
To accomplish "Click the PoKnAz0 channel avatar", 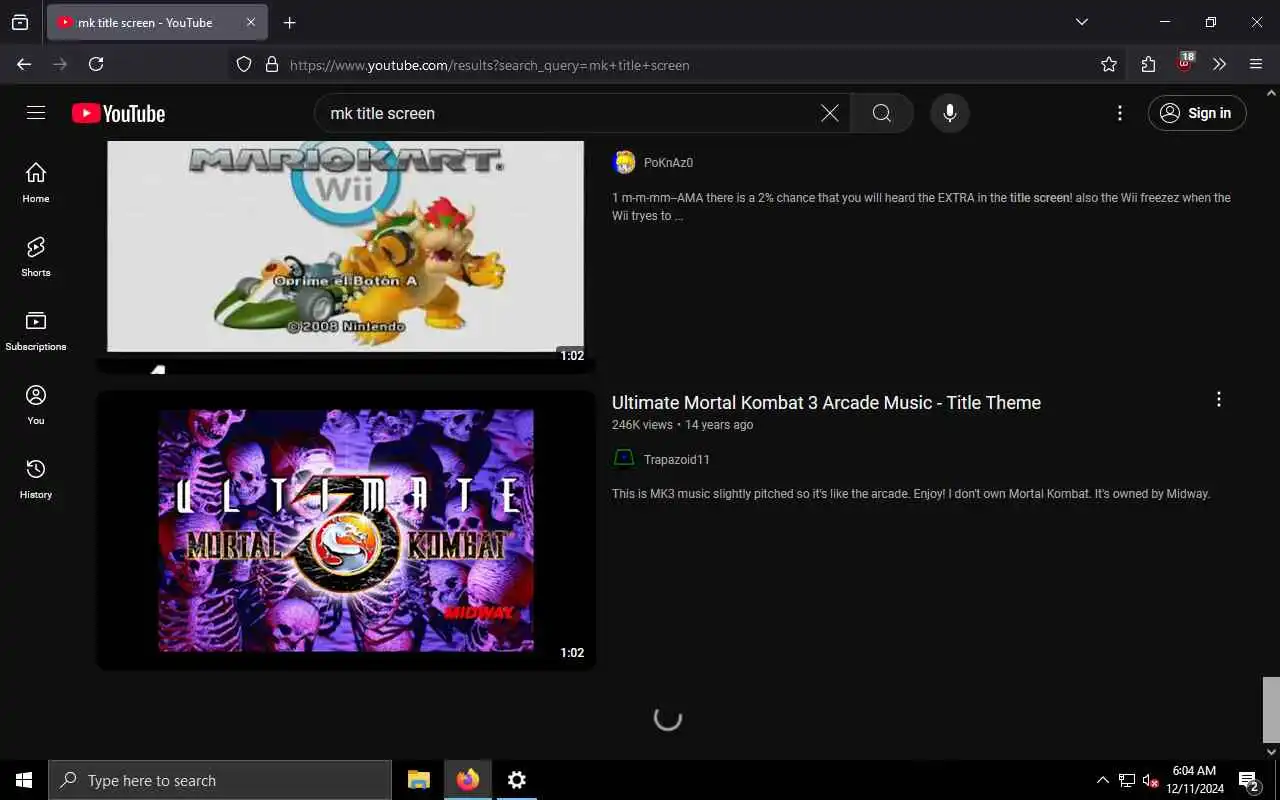I will (x=624, y=162).
